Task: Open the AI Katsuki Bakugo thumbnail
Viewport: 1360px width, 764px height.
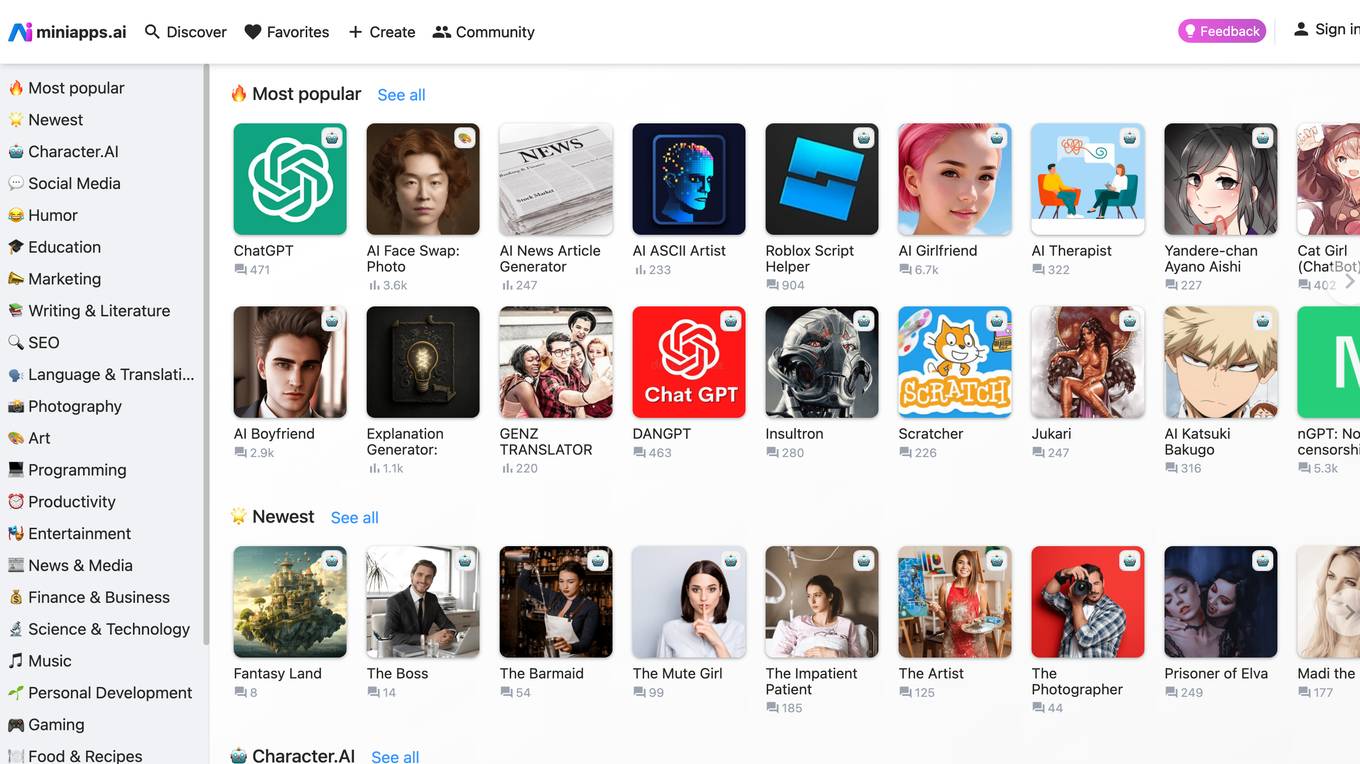Action: pyautogui.click(x=1221, y=362)
